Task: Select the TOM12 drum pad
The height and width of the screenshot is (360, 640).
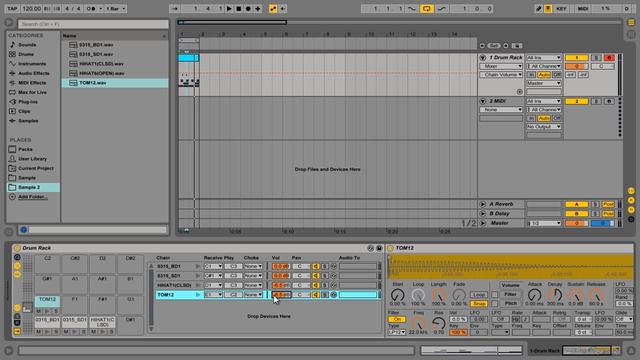Action: pyautogui.click(x=47, y=301)
